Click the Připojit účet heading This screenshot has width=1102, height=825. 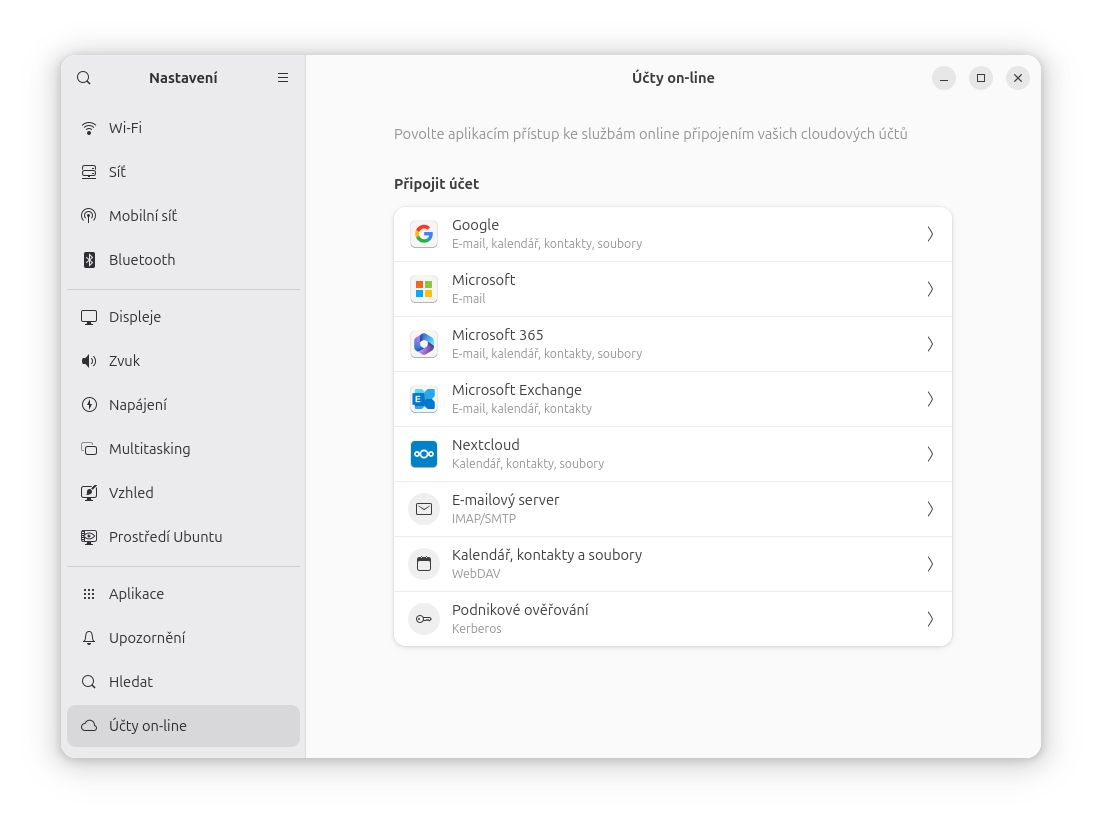[x=436, y=184]
